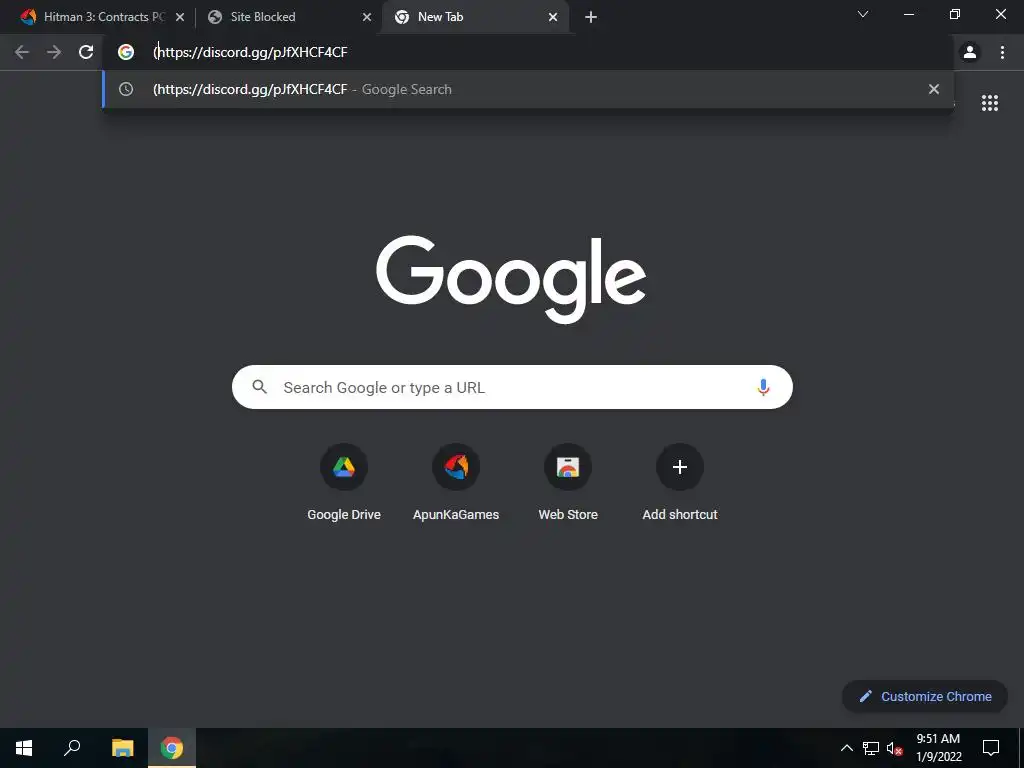Screen dimensions: 1024x768
Task: Open the Windows notification center
Action: coord(991,748)
